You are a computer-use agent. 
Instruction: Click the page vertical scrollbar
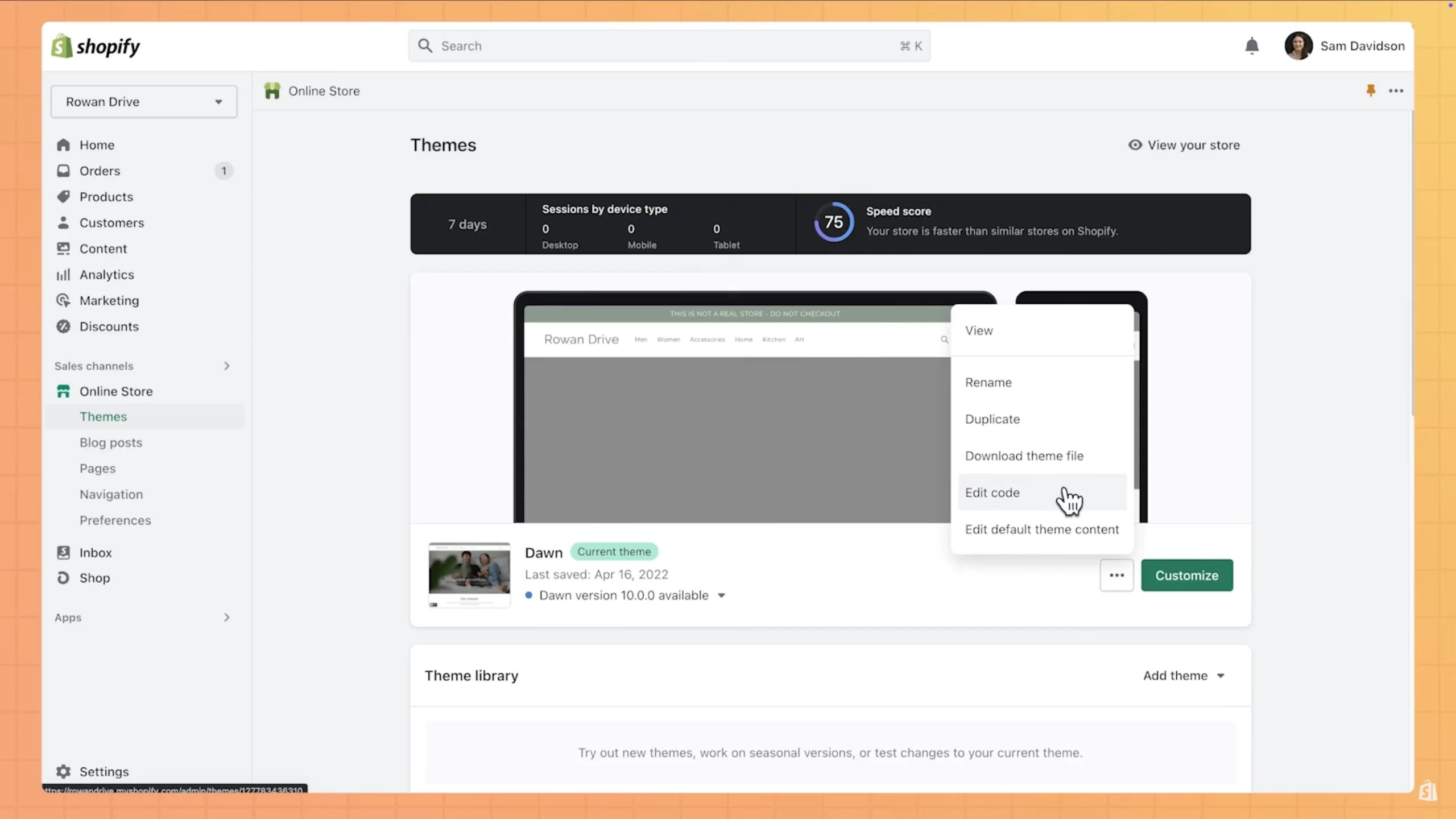(x=1412, y=264)
